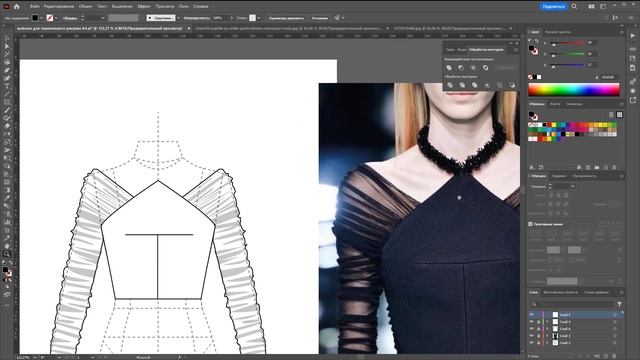Expand Слой 3 layer contents
The height and width of the screenshot is (360, 640).
(x=547, y=336)
